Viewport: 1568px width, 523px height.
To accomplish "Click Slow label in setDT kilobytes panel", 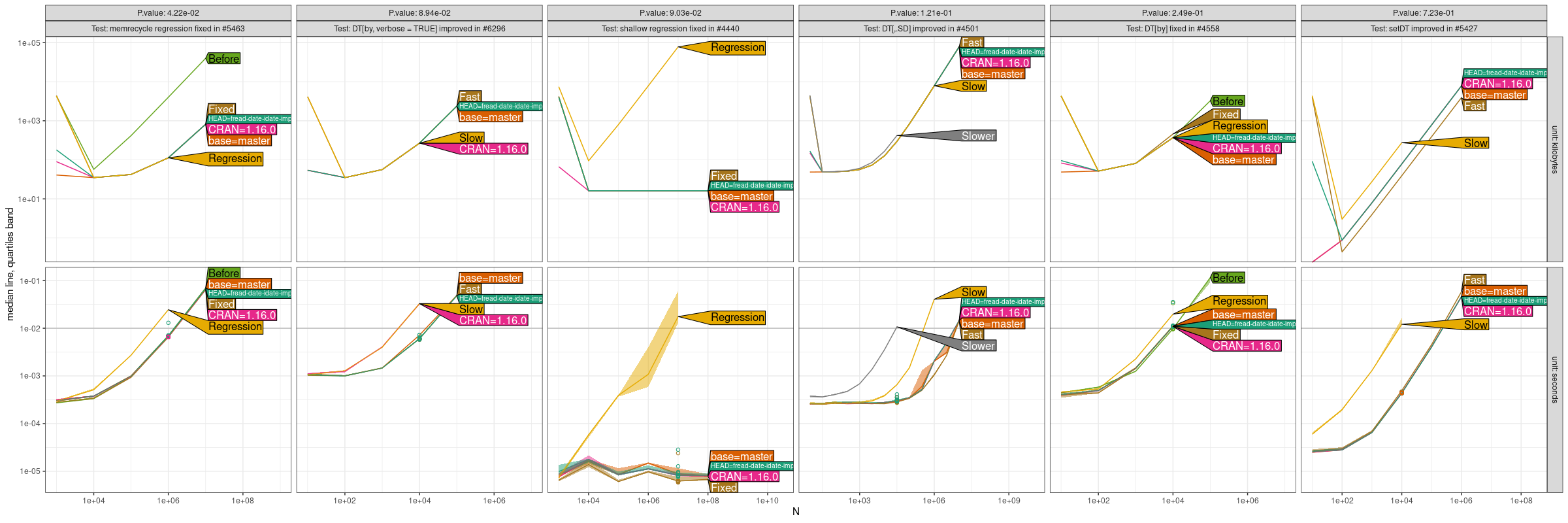I will point(1476,143).
